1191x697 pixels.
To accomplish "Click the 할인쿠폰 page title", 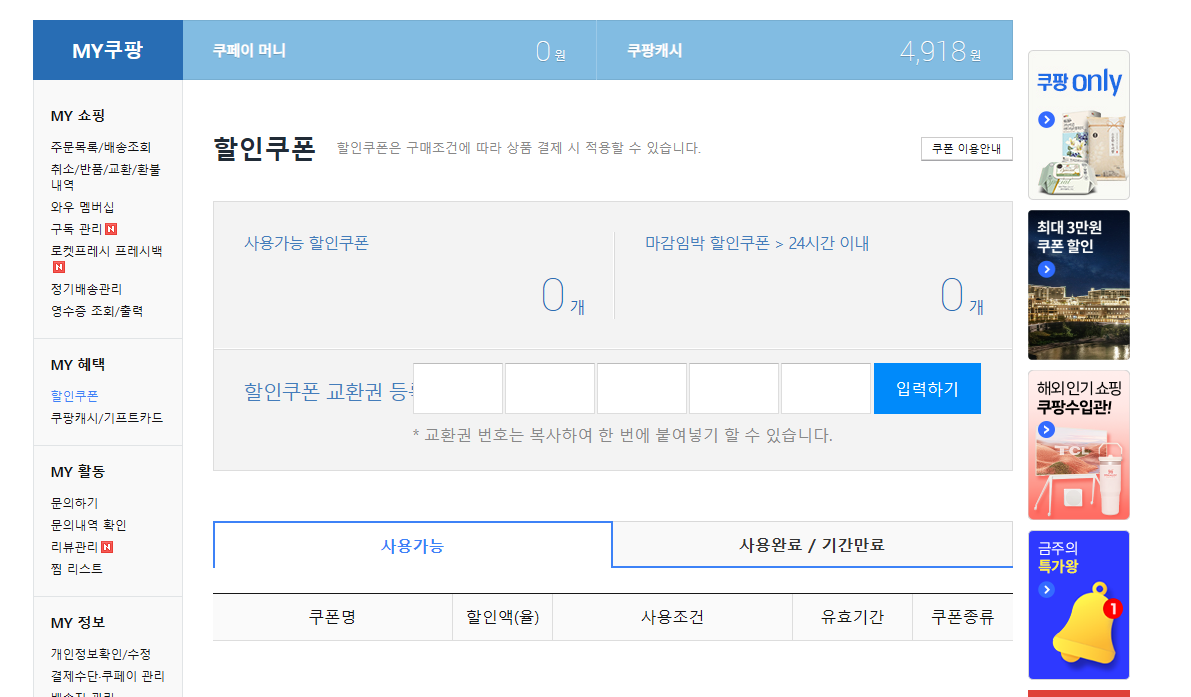I will tap(264, 148).
